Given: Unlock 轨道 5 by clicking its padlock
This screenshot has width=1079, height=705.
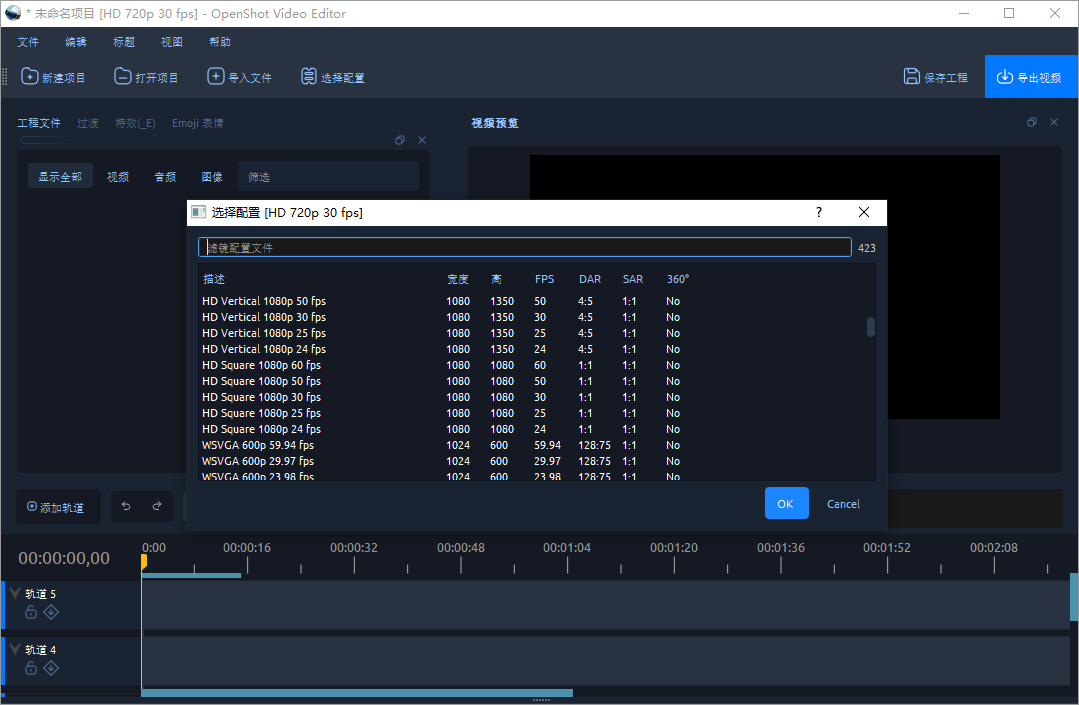Looking at the screenshot, I should click(x=30, y=612).
